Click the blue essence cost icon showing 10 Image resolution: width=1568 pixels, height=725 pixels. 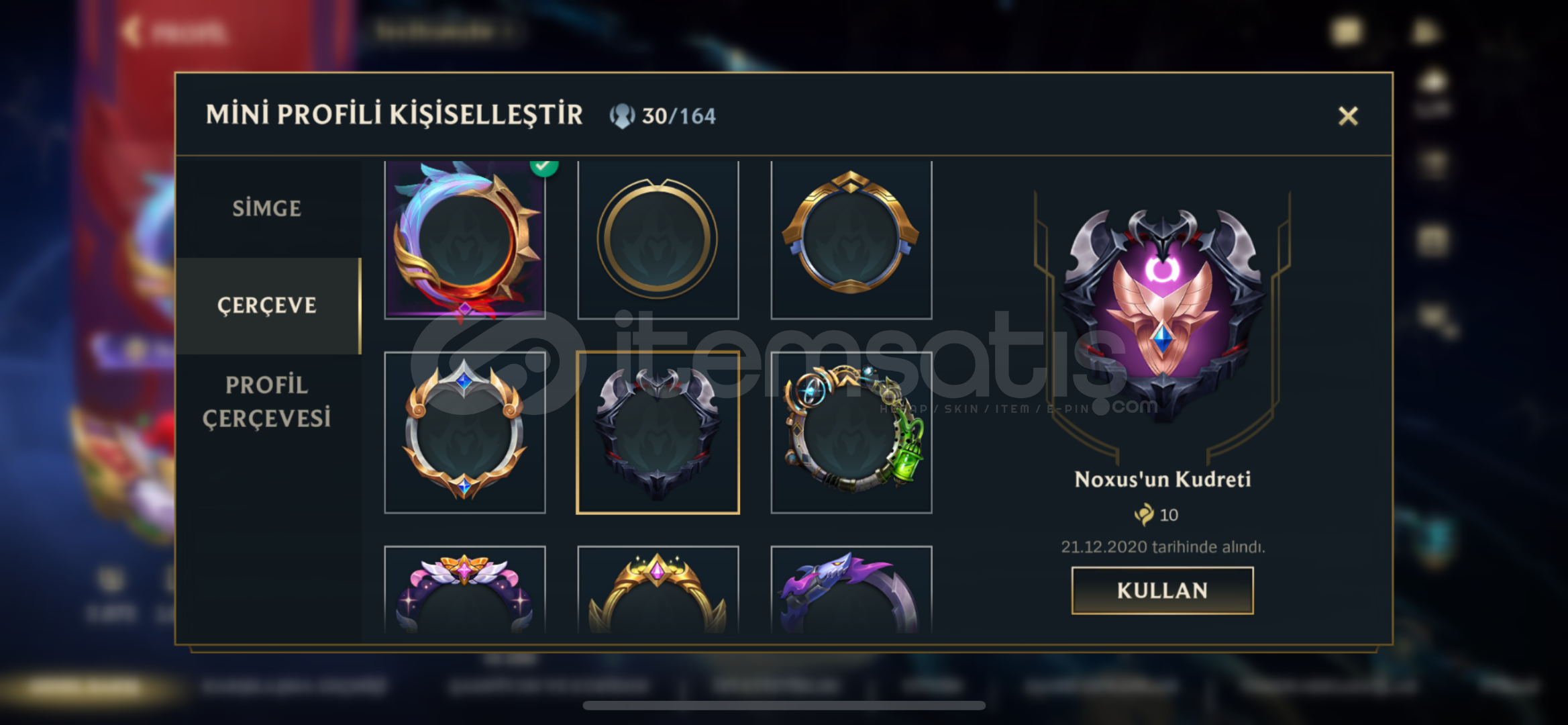coord(1144,515)
